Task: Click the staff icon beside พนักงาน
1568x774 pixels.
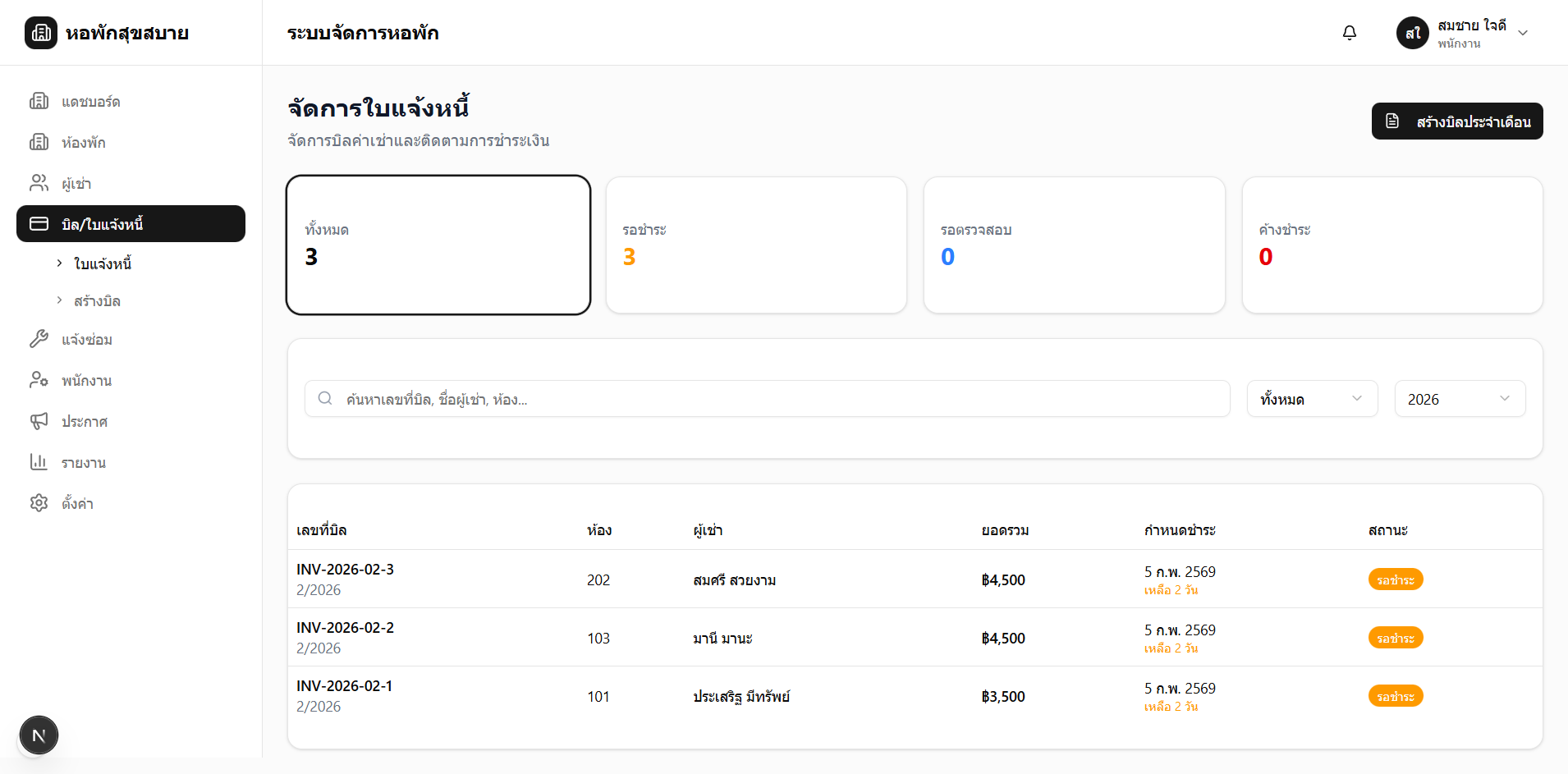Action: [x=39, y=380]
